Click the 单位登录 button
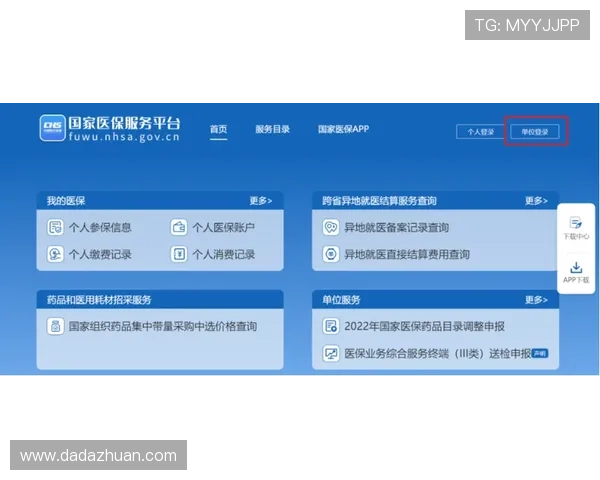This screenshot has height=480, width=600. pyautogui.click(x=535, y=132)
